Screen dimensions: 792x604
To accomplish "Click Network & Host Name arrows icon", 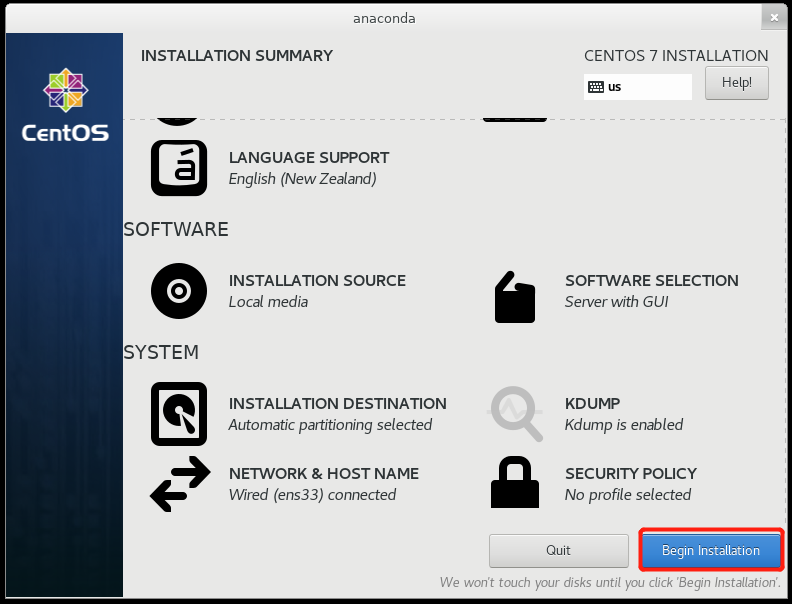I will click(180, 484).
